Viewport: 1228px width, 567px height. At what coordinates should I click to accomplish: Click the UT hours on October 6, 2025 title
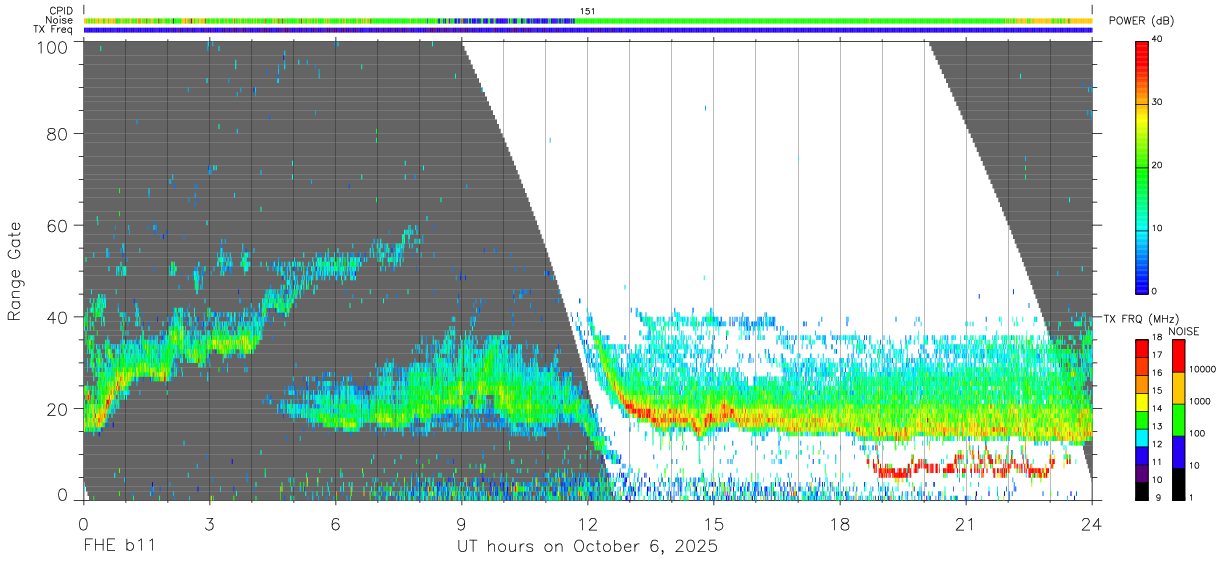587,547
